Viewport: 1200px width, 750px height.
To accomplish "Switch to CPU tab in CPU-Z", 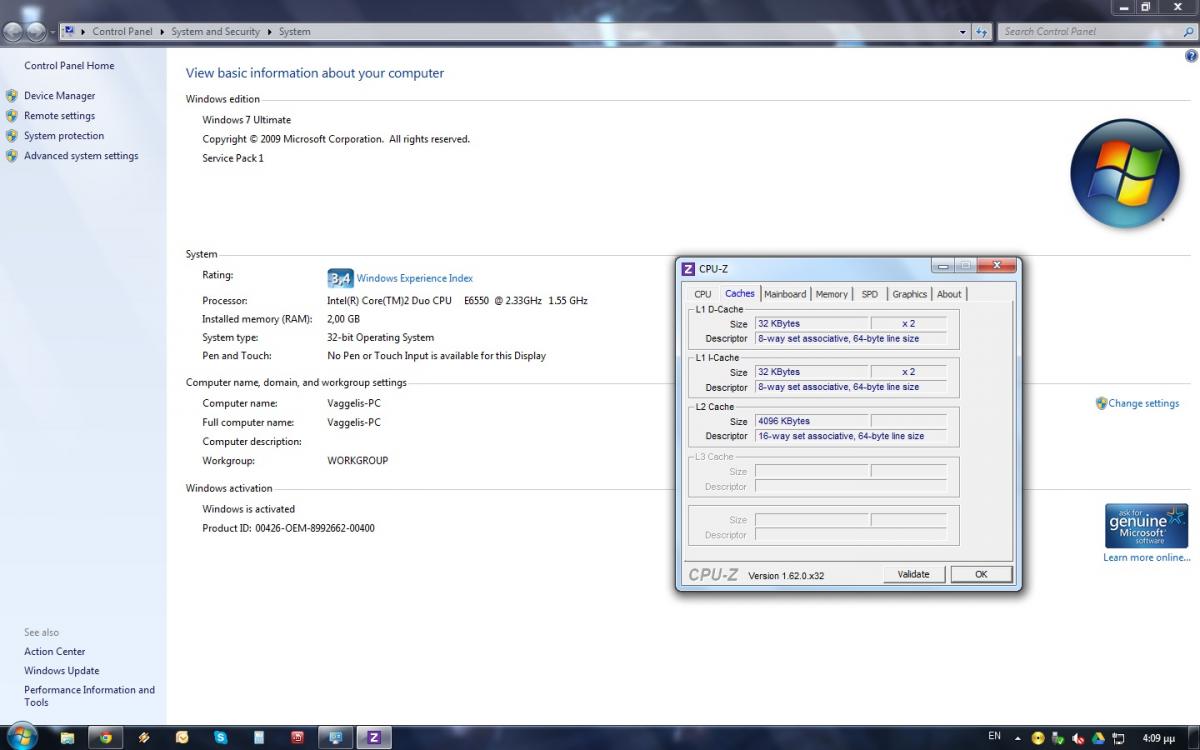I will click(x=703, y=294).
